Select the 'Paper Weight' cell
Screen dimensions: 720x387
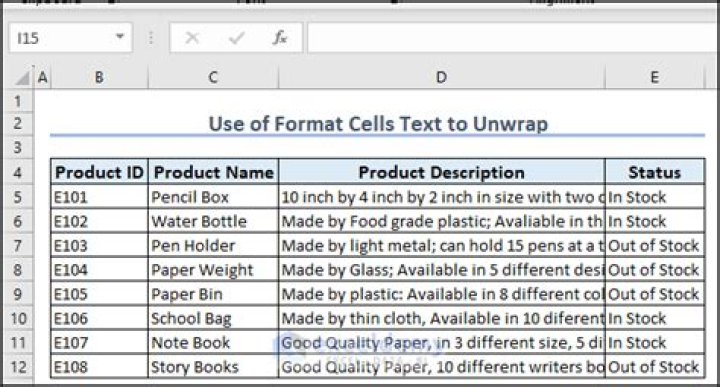click(x=214, y=270)
